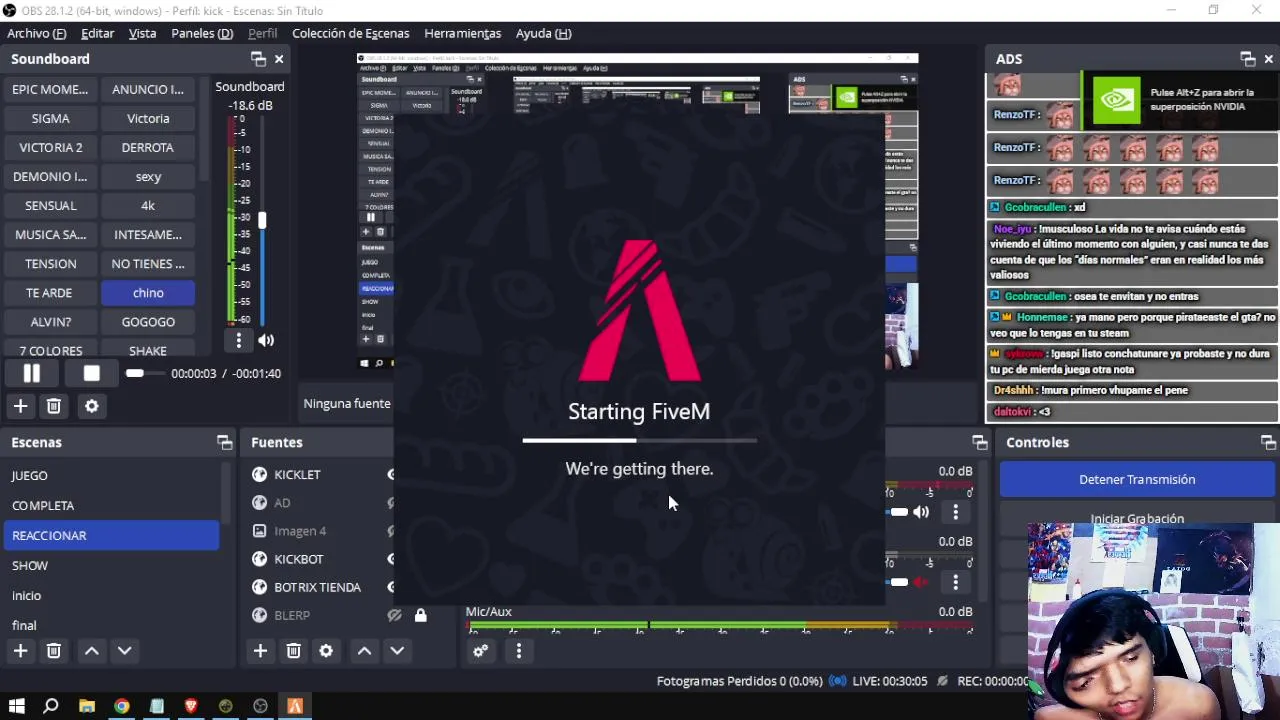This screenshot has width=1280, height=720.
Task: Remove the selected source
Action: coord(293,651)
